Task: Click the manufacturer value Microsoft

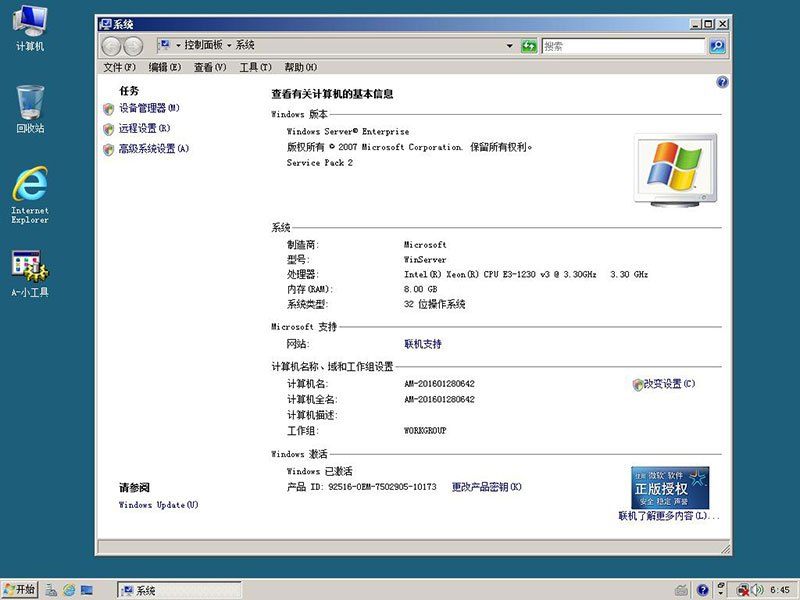Action: (x=425, y=245)
